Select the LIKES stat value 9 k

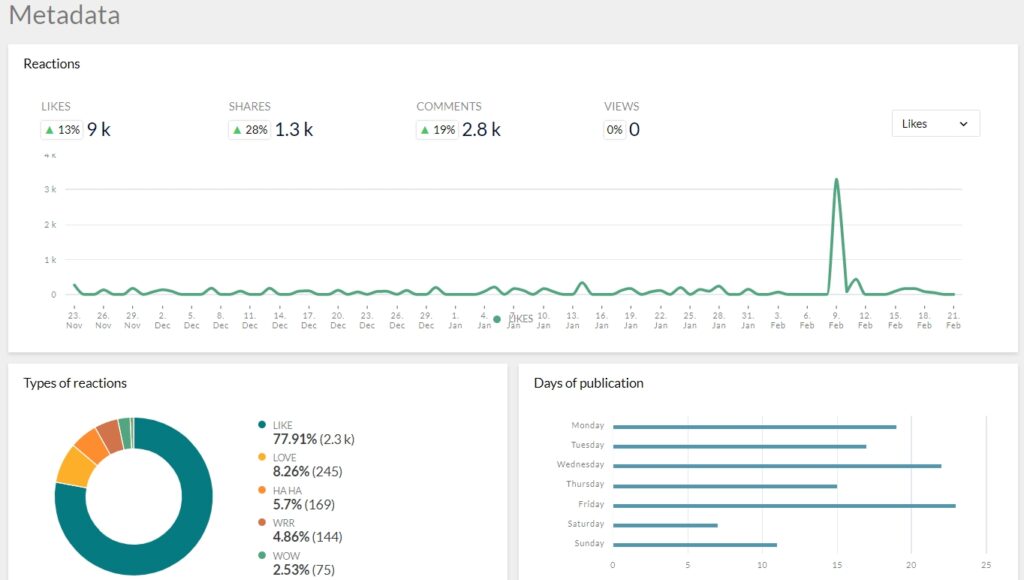[x=99, y=129]
